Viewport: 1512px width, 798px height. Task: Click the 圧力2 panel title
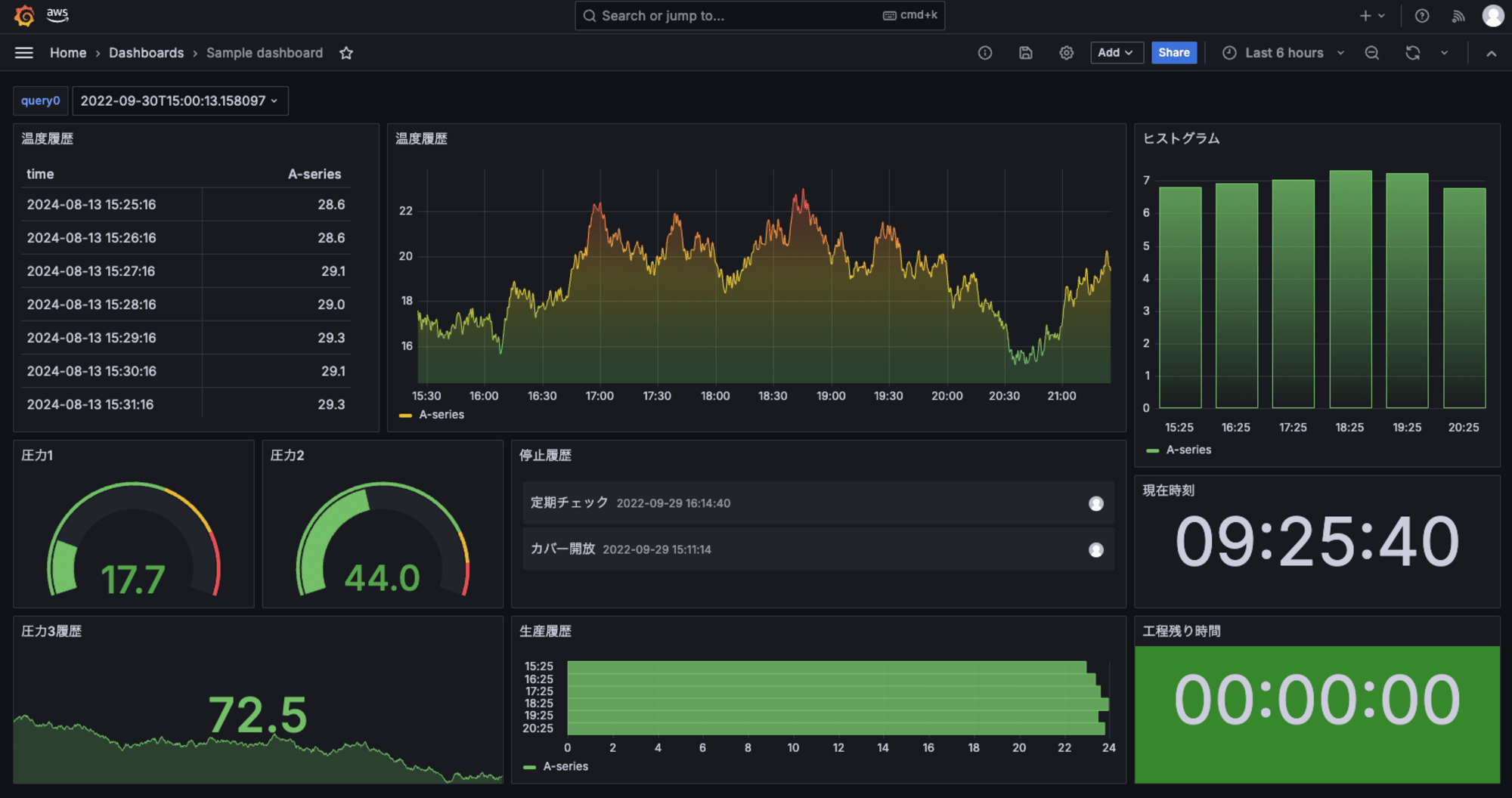[x=287, y=455]
